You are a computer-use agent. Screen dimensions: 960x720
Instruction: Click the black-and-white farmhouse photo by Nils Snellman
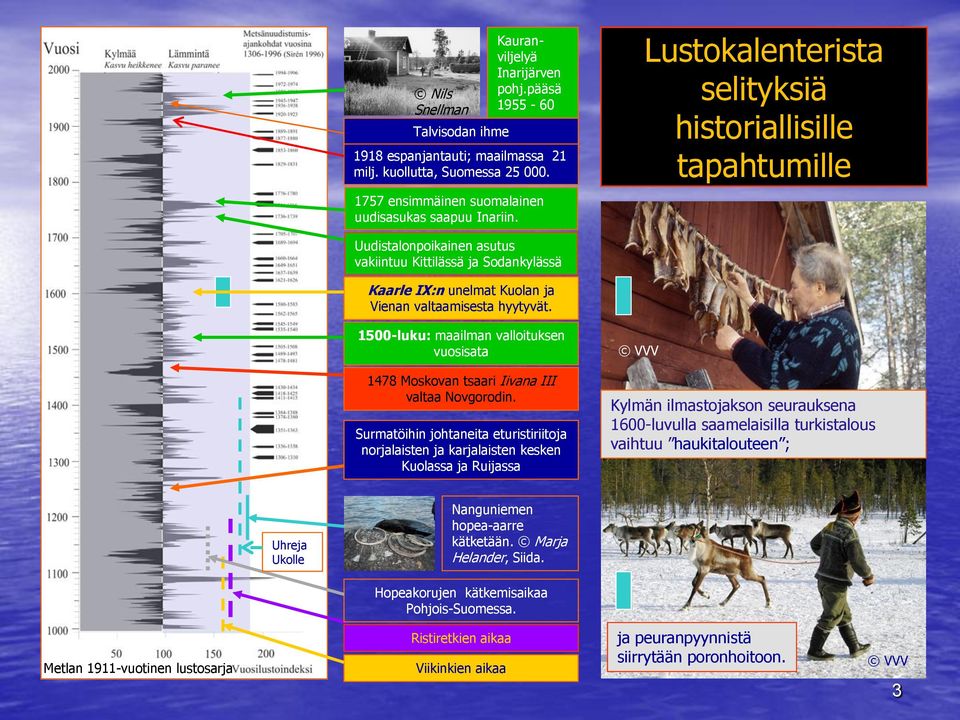(x=412, y=72)
